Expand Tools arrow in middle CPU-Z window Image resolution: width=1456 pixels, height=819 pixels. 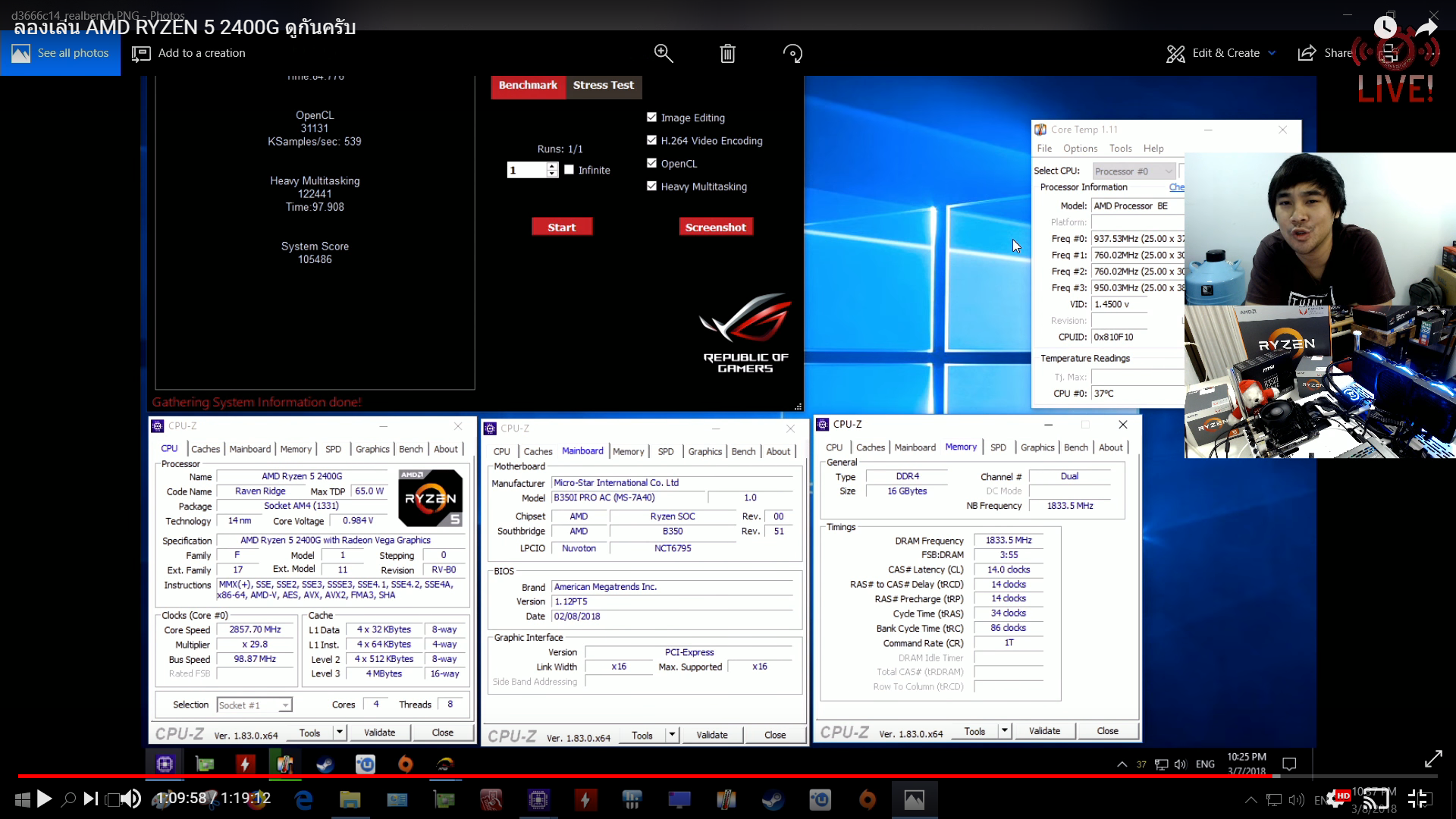click(672, 735)
